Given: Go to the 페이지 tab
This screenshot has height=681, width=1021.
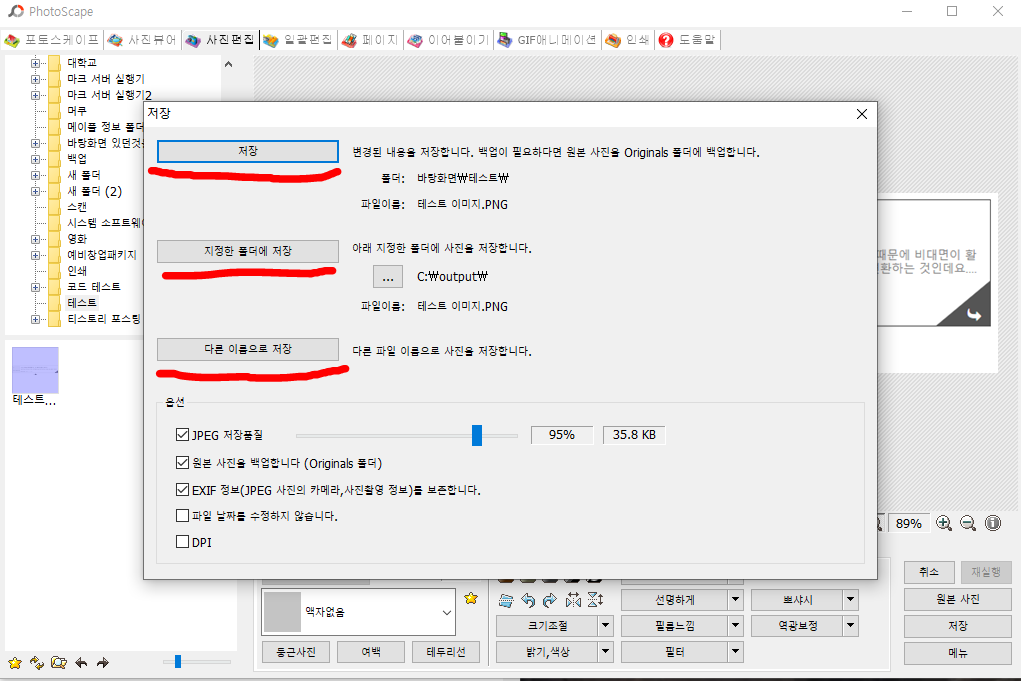Looking at the screenshot, I should [x=371, y=40].
